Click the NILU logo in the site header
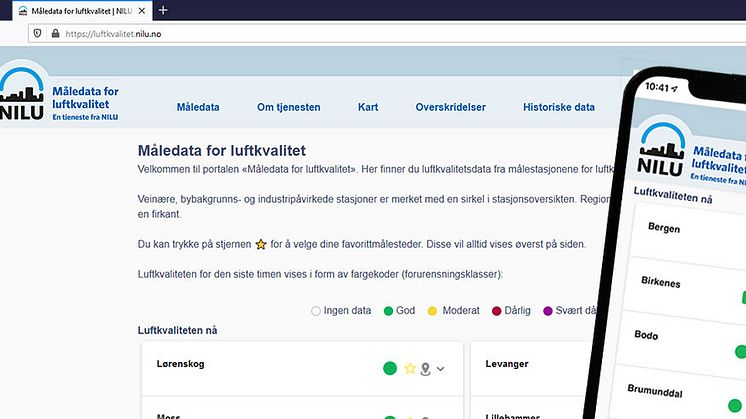This screenshot has width=746, height=419. tap(21, 94)
